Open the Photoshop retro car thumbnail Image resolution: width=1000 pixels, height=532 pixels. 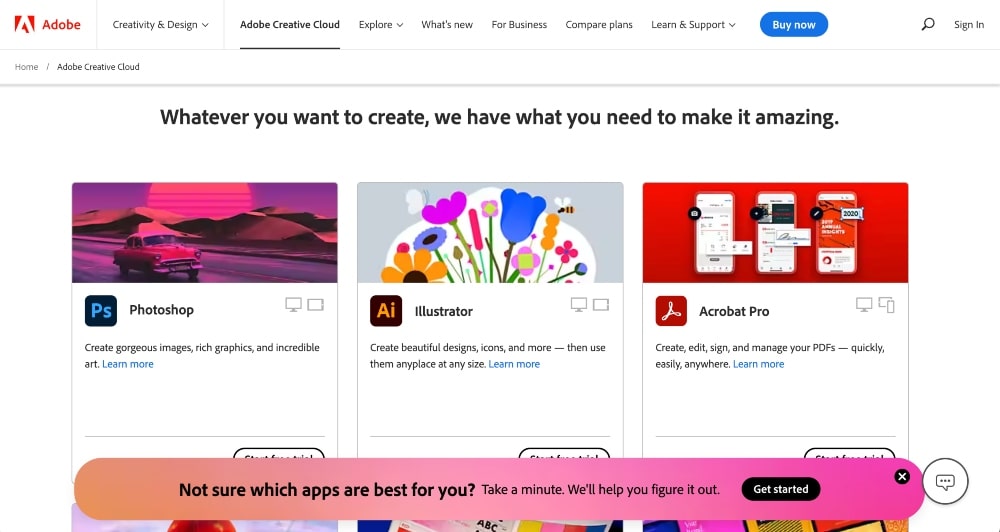[205, 233]
